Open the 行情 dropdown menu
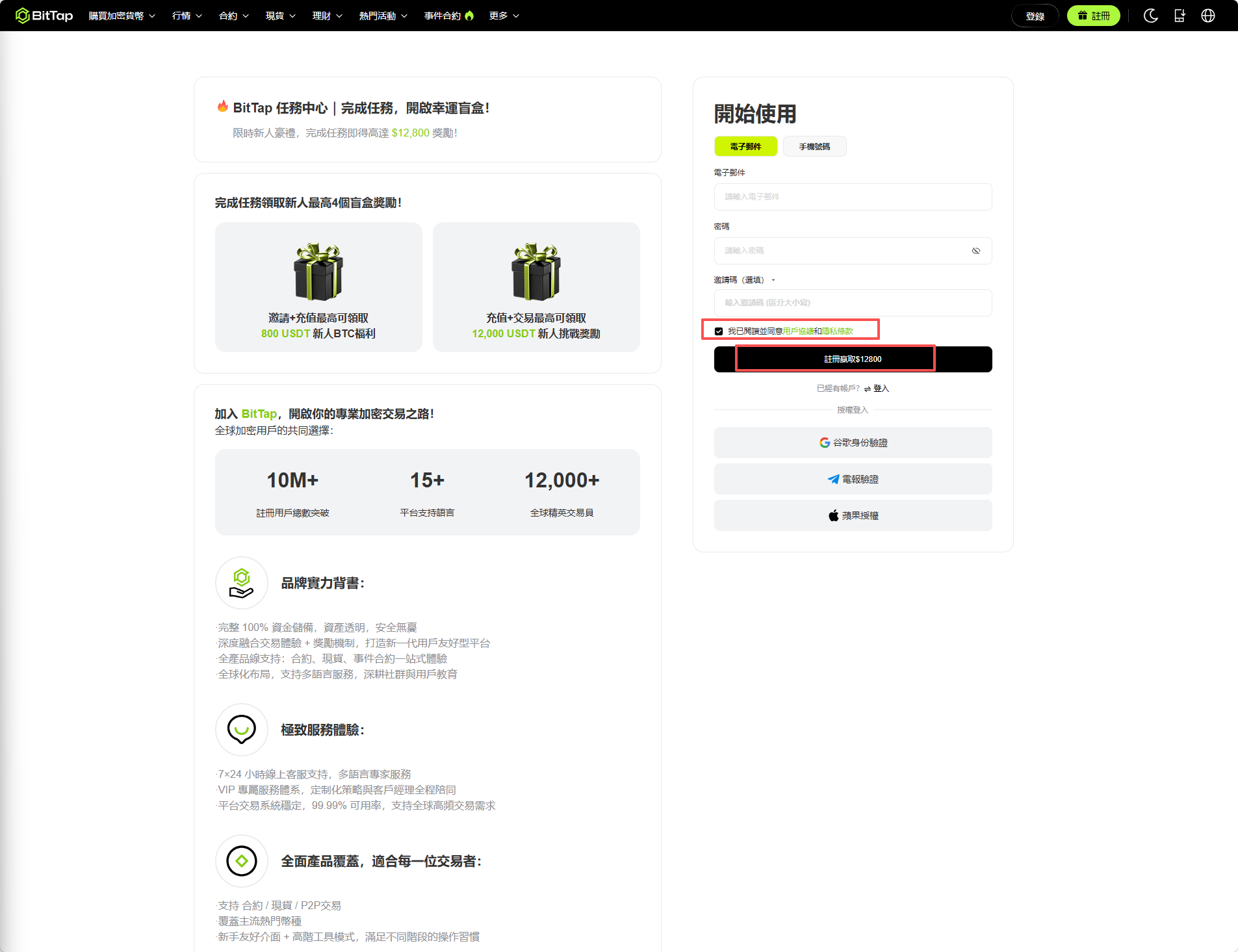Viewport: 1238px width, 952px height. tap(187, 16)
